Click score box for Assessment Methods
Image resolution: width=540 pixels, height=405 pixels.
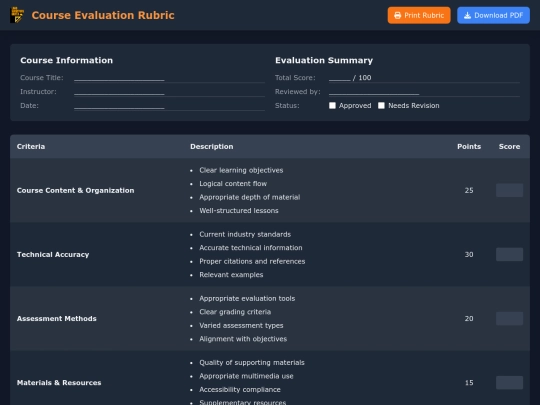(509, 319)
